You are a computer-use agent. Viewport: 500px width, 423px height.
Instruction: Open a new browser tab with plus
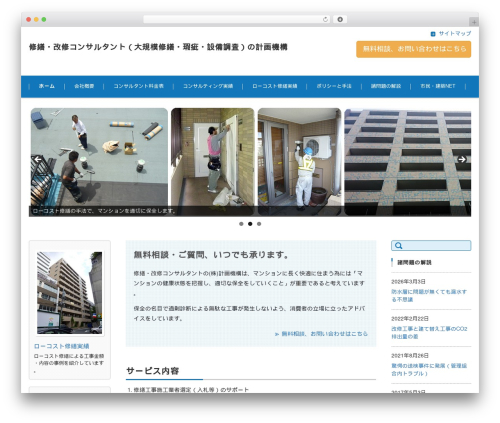(474, 22)
